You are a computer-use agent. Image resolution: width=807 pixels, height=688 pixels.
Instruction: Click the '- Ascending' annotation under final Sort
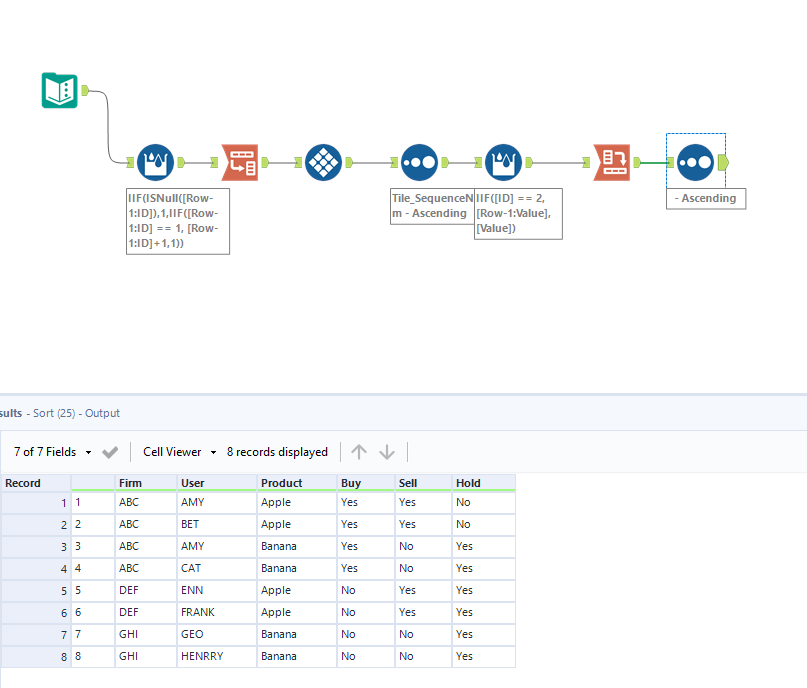pyautogui.click(x=705, y=198)
